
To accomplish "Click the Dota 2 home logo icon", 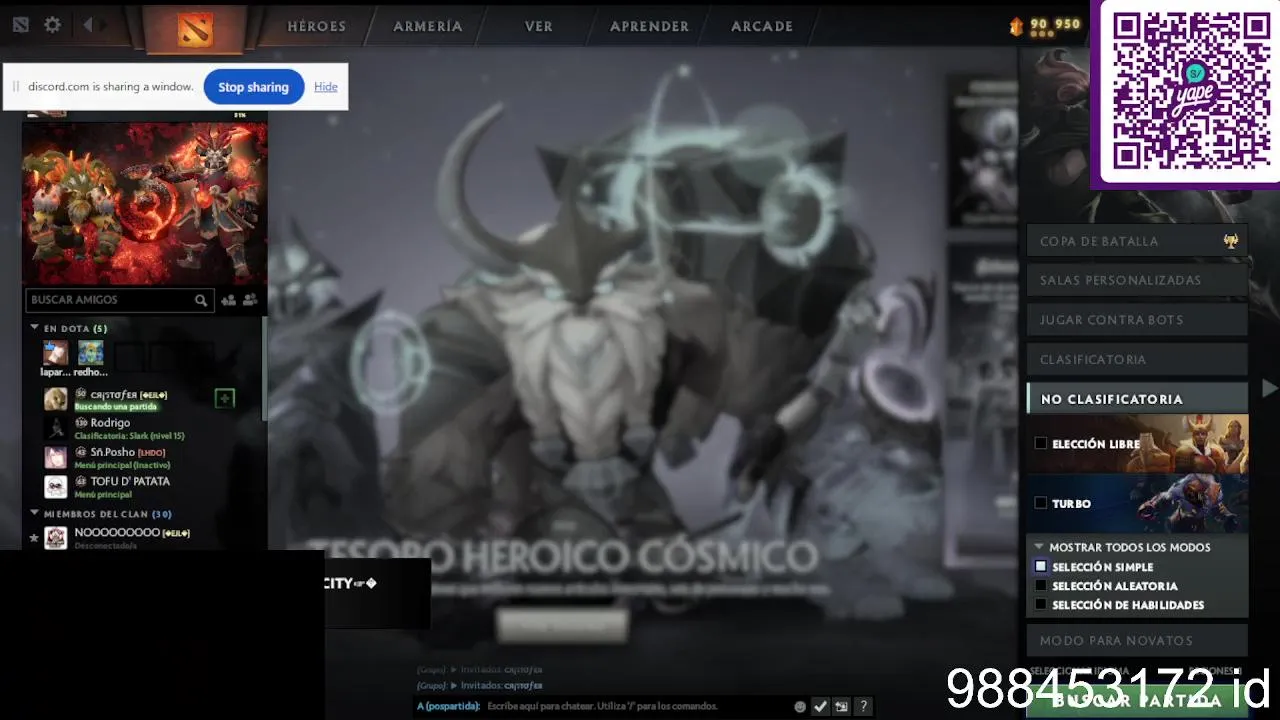I will click(x=194, y=28).
